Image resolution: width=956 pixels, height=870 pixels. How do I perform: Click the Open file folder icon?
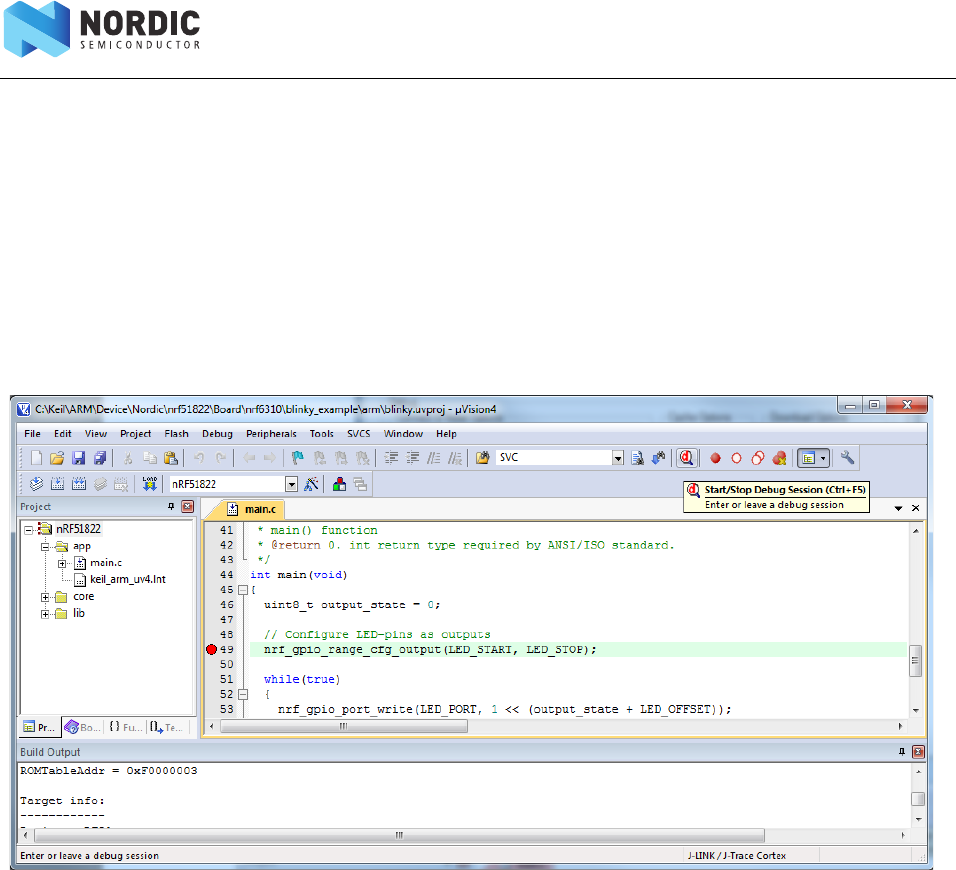[x=57, y=458]
